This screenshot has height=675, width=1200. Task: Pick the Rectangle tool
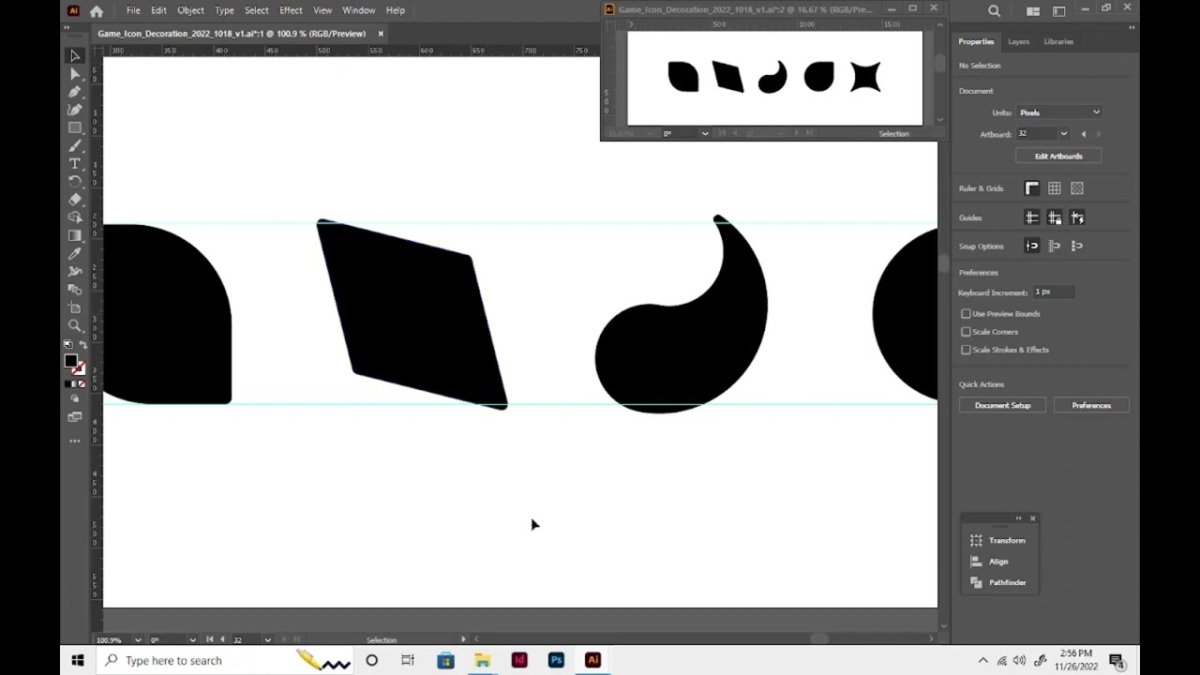75,128
